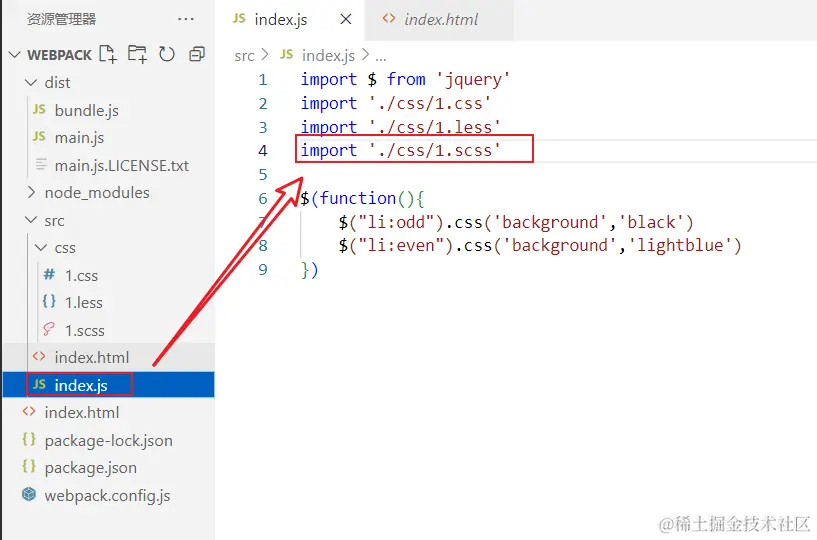Image resolution: width=817 pixels, height=540 pixels.
Task: Click the braces icon beside 1.less
Action: point(49,301)
